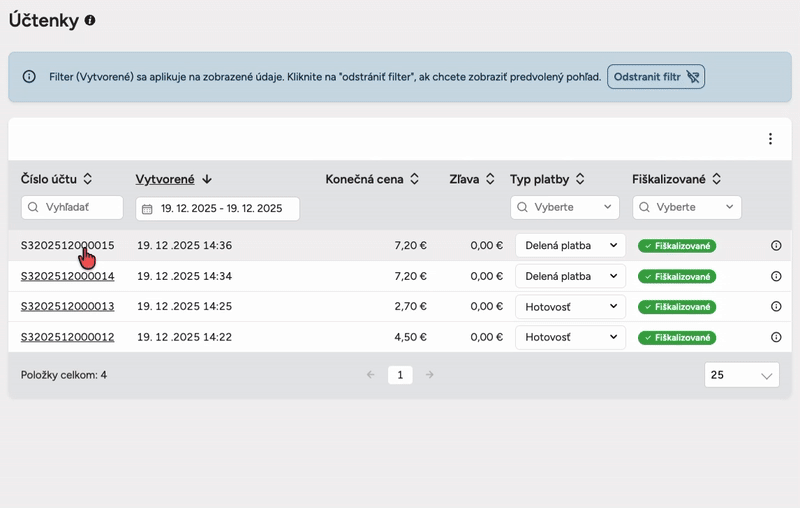Screen dimensions: 800x508
Task: Click info icon for receipt S3202512000013
Action: coord(776,307)
